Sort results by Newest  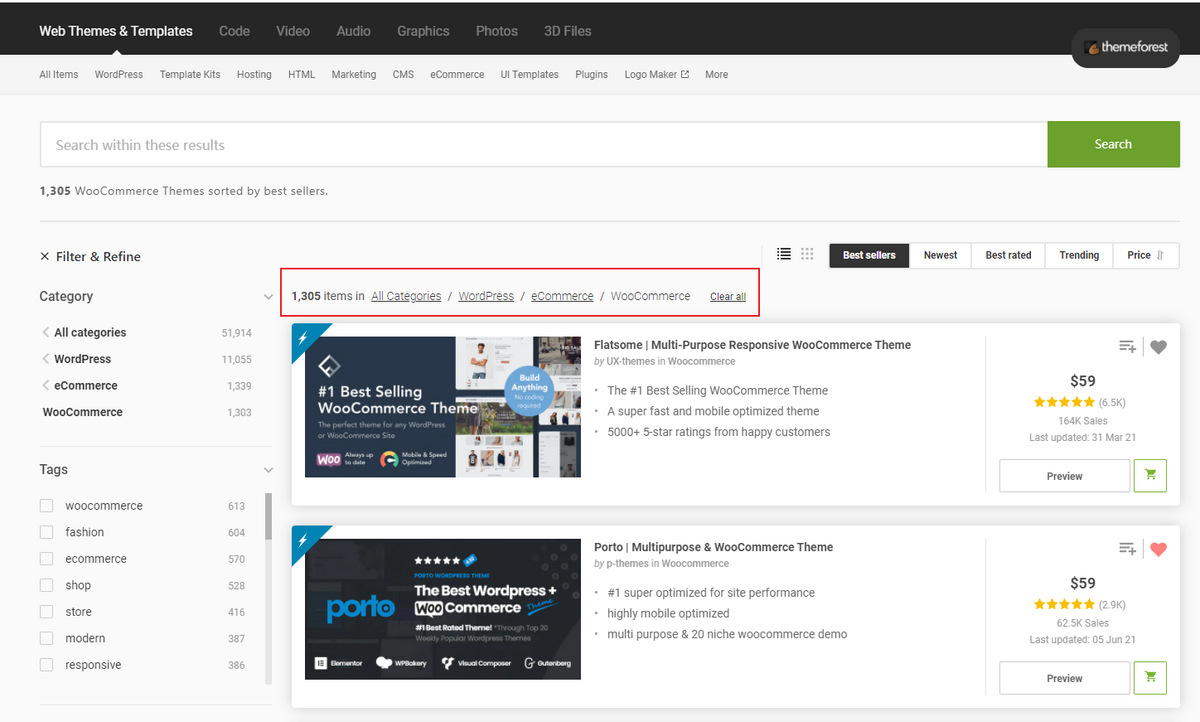(x=940, y=255)
